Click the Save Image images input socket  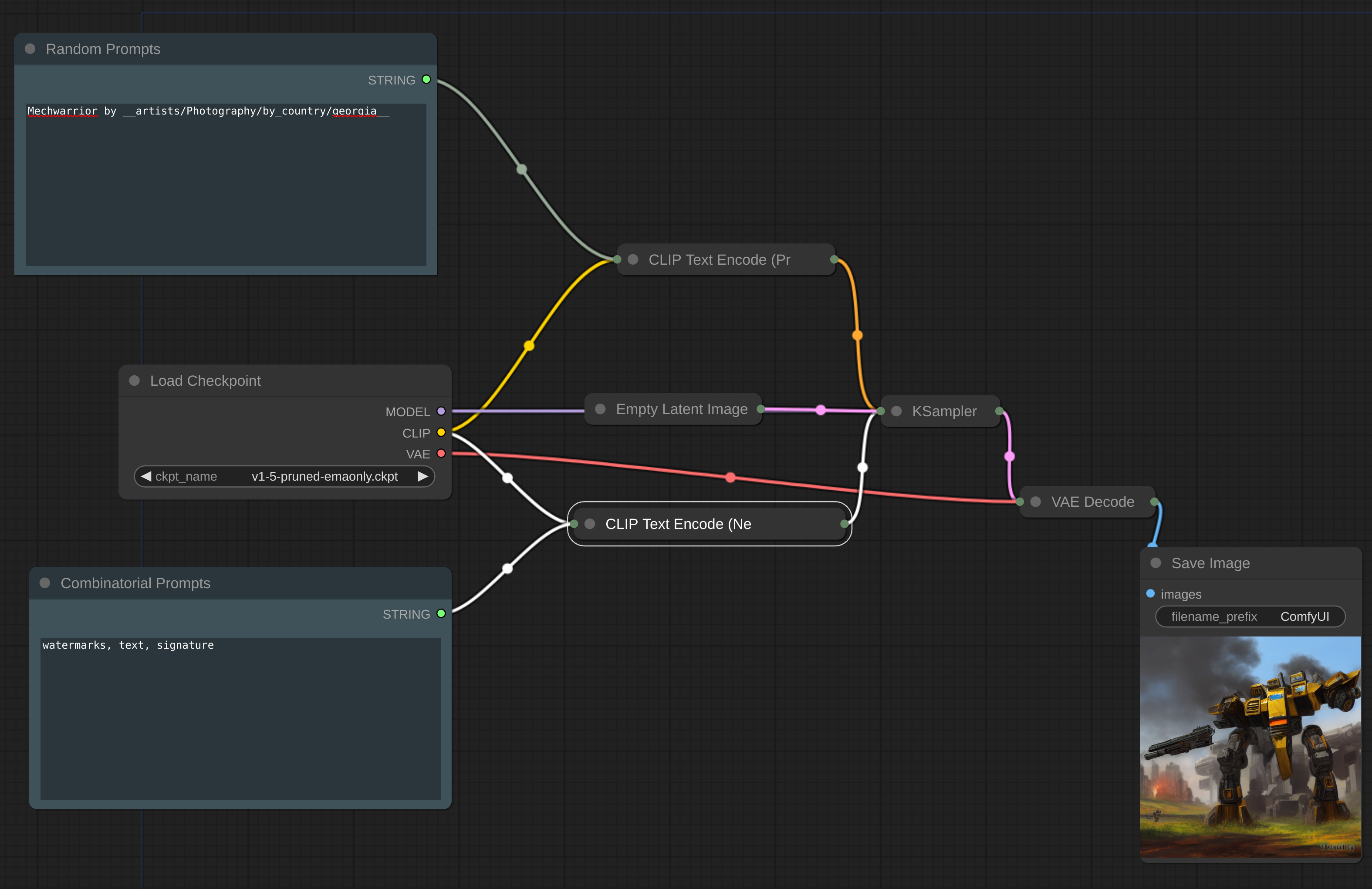click(1150, 593)
